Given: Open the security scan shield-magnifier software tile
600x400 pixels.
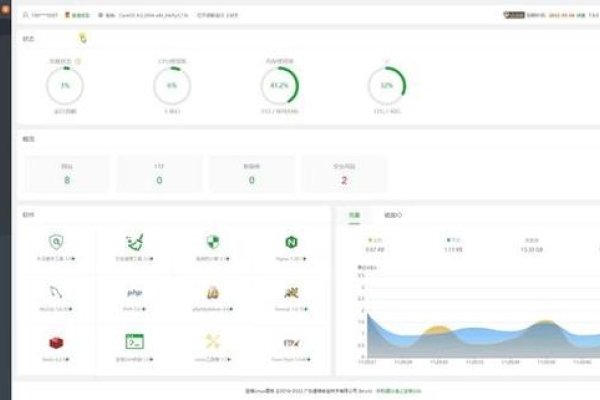Looking at the screenshot, I should 56,242.
